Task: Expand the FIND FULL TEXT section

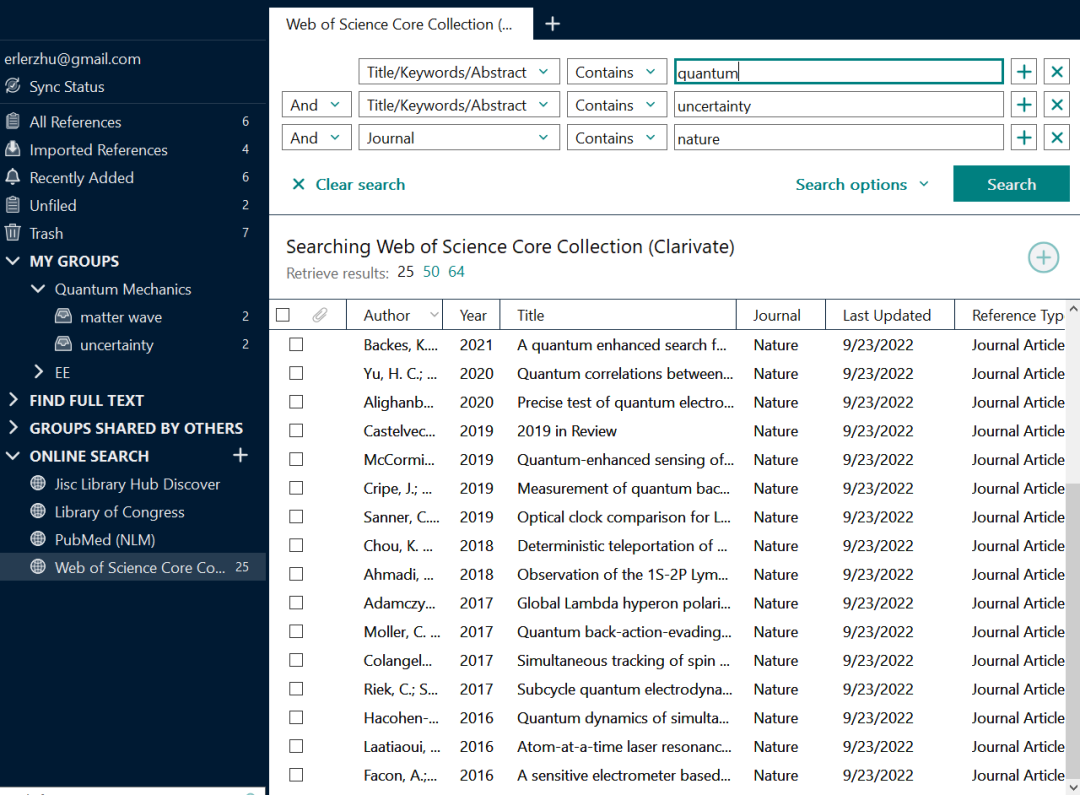Action: pyautogui.click(x=13, y=400)
